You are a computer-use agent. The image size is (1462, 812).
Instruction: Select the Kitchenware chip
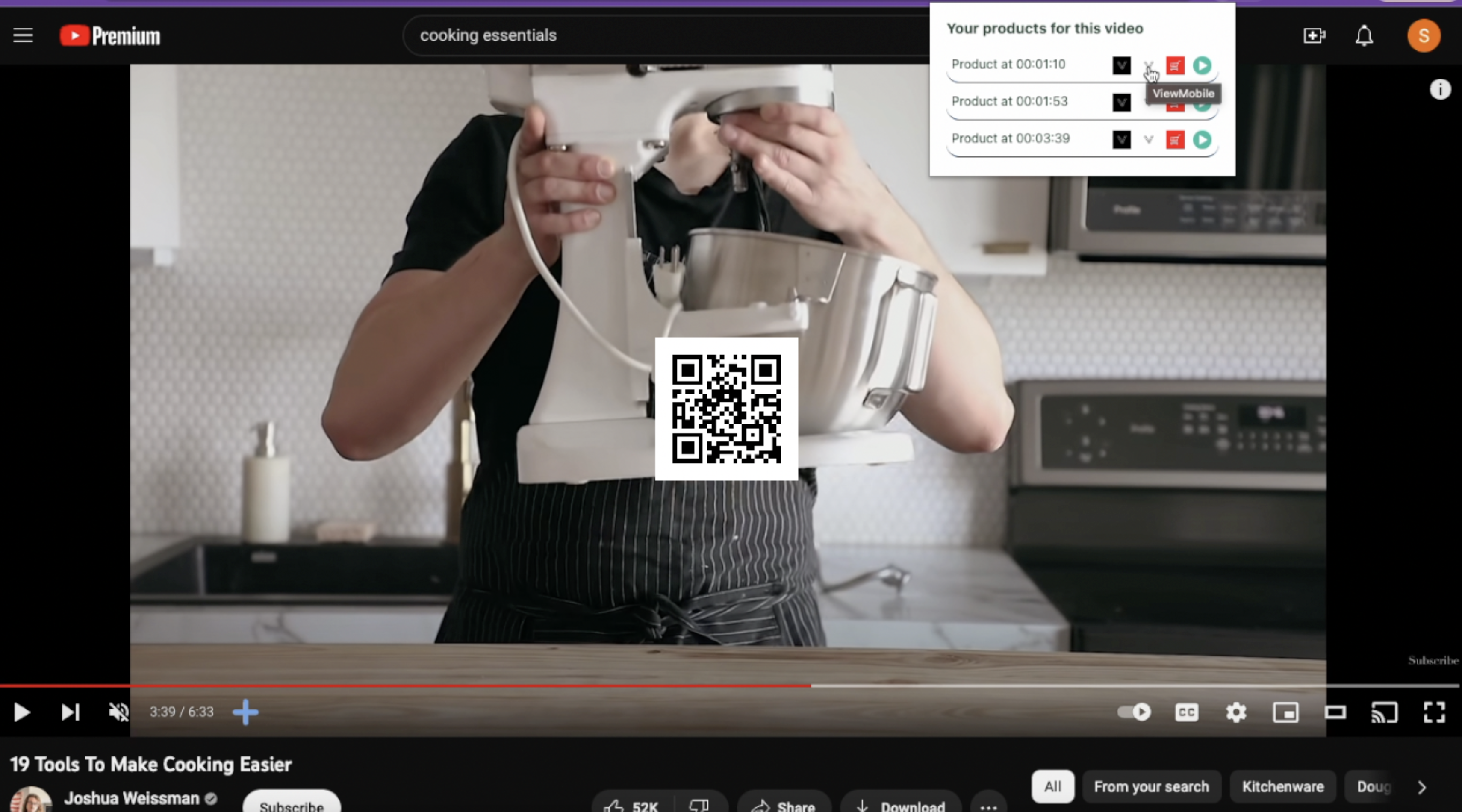(1282, 786)
